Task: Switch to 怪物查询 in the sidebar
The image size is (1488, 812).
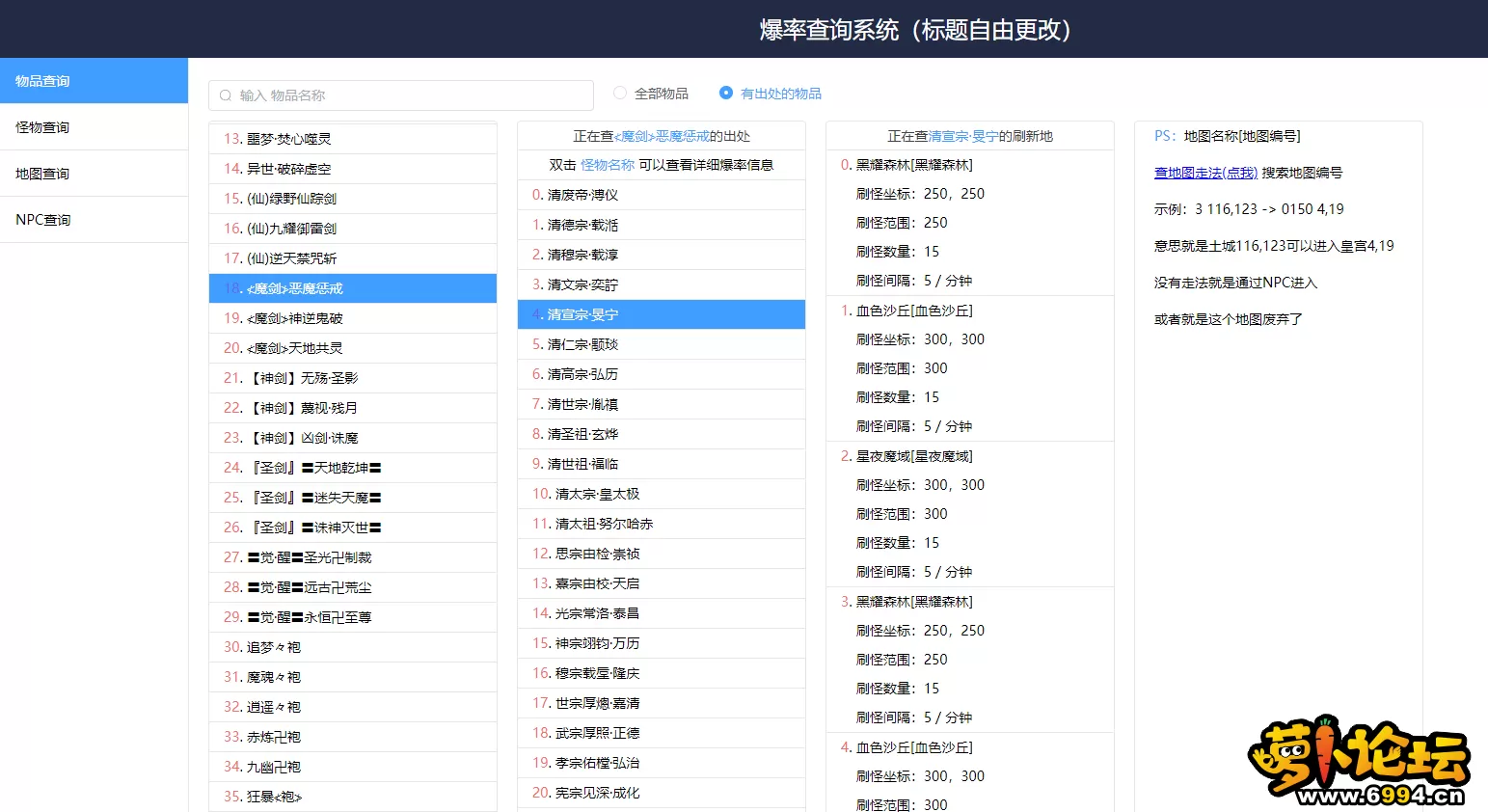Action: tap(94, 127)
